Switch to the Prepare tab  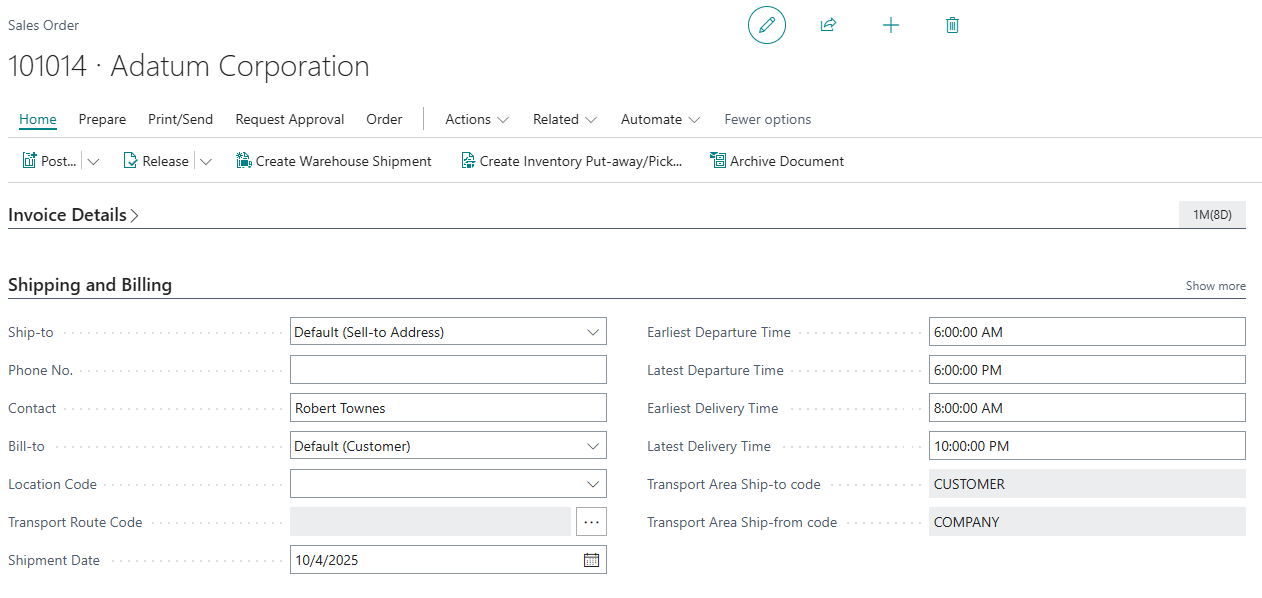click(x=102, y=119)
